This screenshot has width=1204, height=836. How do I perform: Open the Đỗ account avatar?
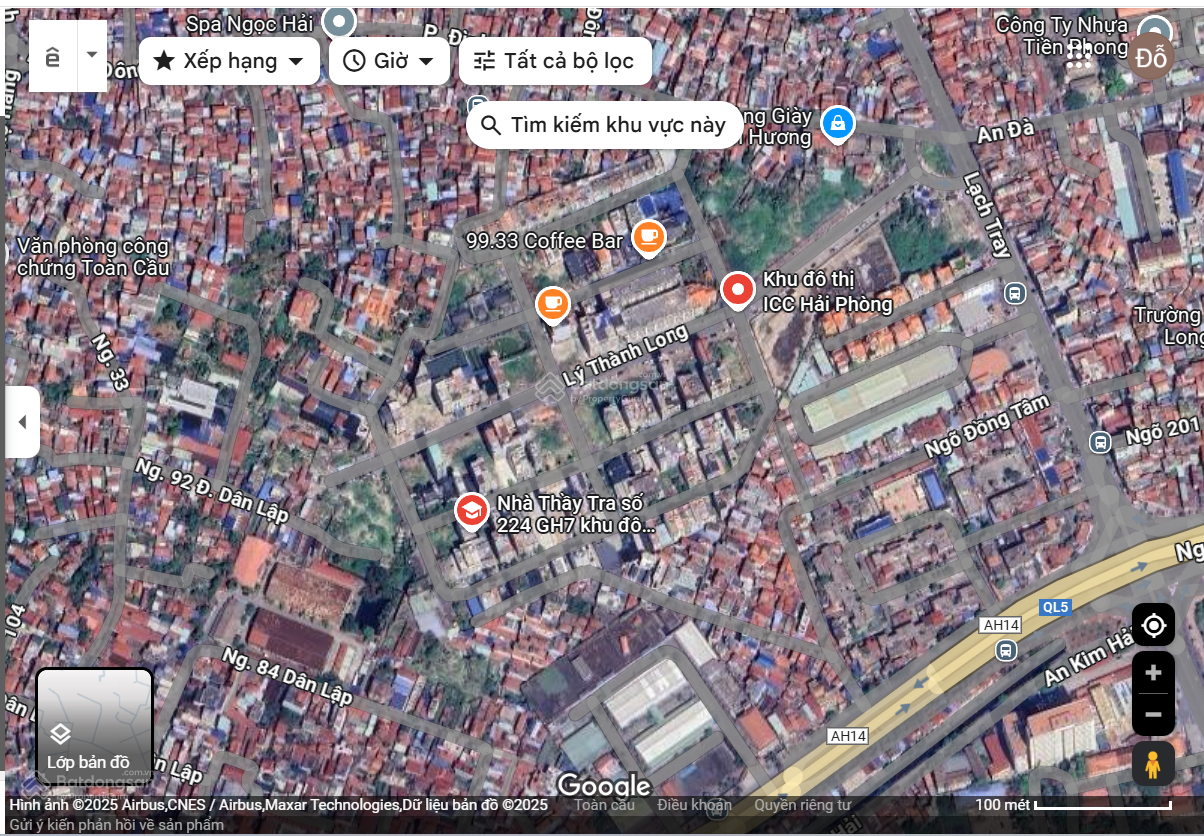[x=1151, y=56]
